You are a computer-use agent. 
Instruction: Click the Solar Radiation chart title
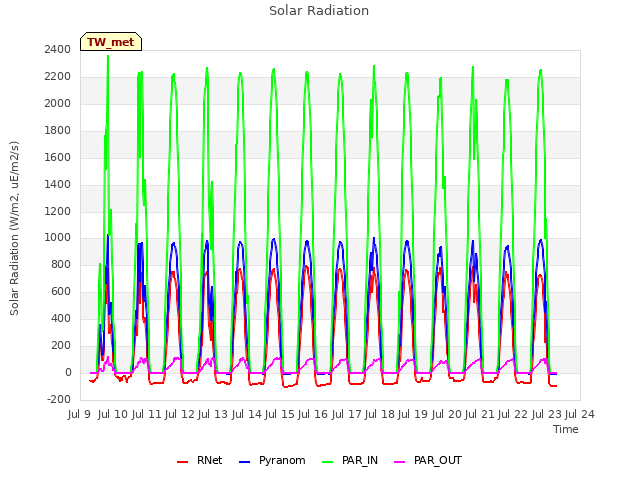(319, 11)
